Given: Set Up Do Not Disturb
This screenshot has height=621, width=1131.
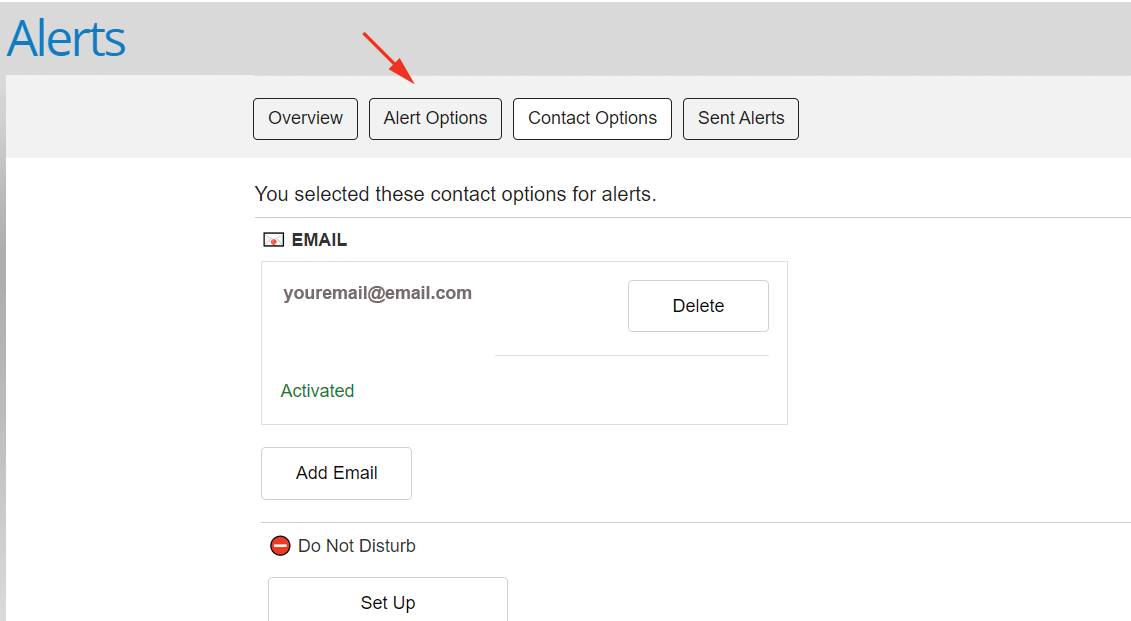Looking at the screenshot, I should tap(388, 601).
